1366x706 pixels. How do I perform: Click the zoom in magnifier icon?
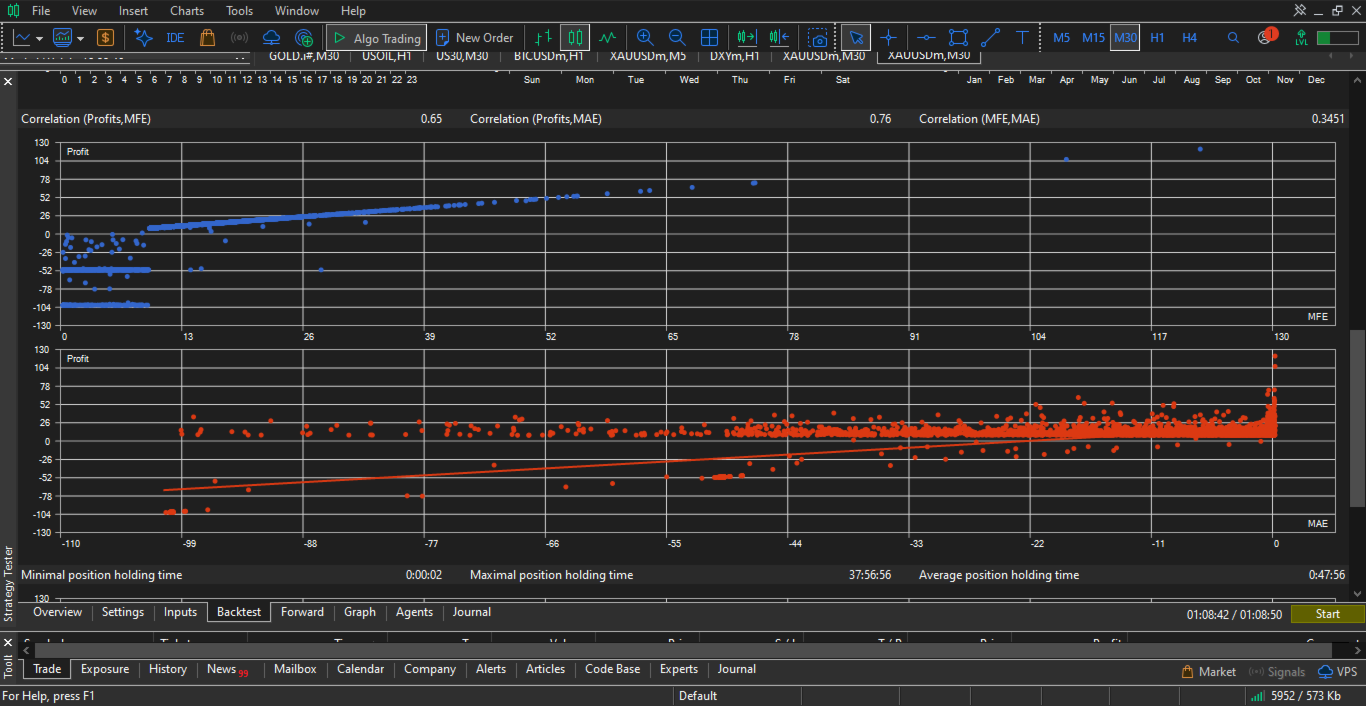645,38
